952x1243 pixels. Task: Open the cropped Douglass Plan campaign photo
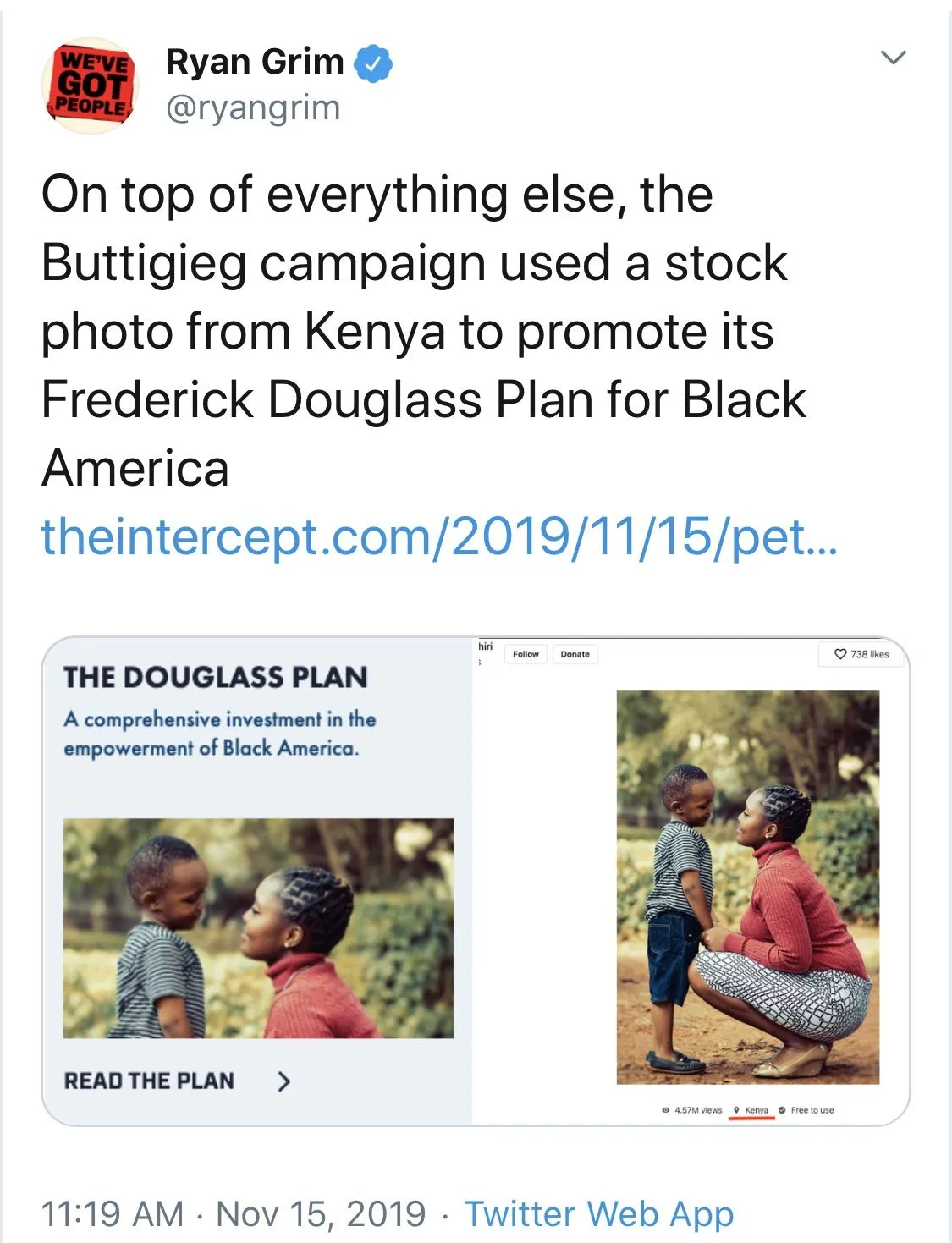tap(258, 927)
